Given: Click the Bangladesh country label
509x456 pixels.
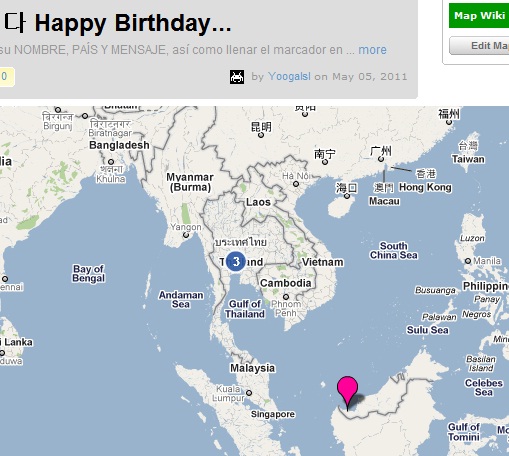Looking at the screenshot, I should (x=119, y=145).
